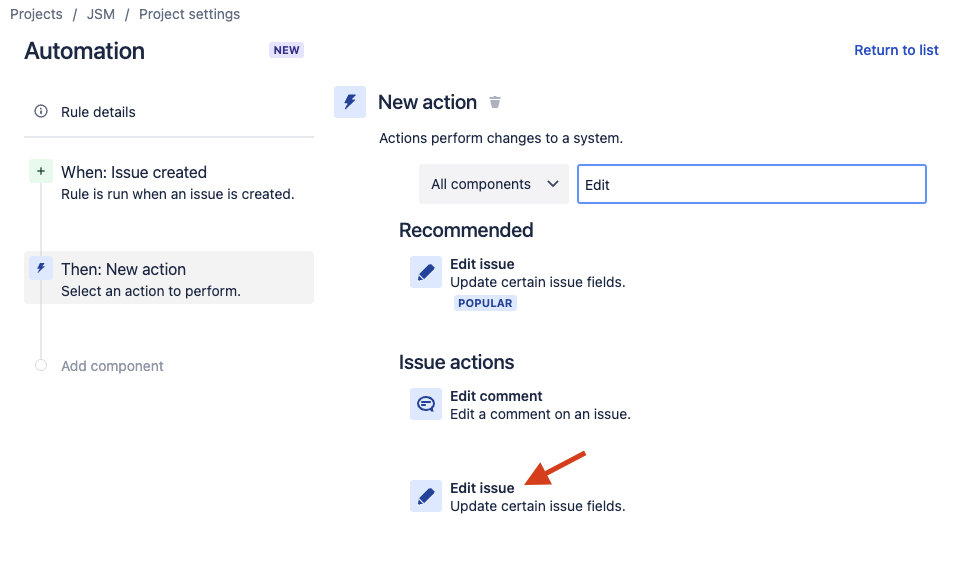Navigate to Project settings breadcrumb

click(x=189, y=14)
